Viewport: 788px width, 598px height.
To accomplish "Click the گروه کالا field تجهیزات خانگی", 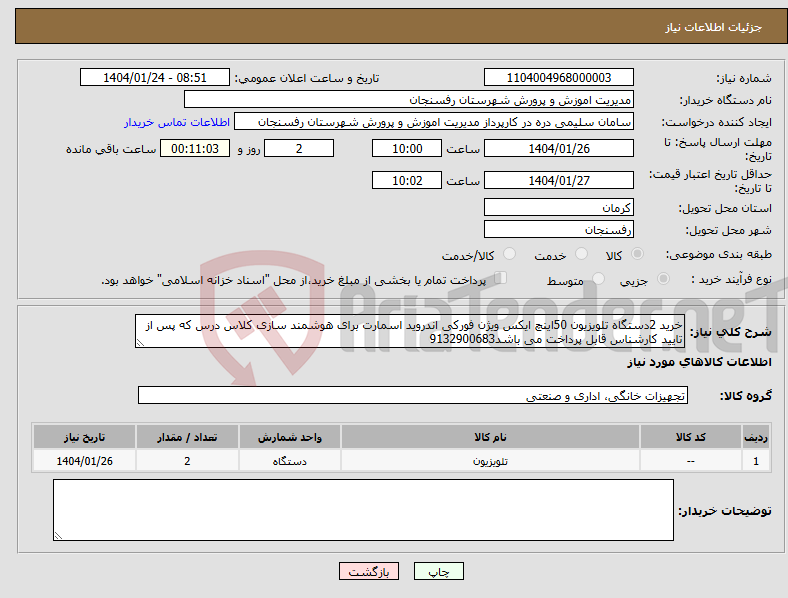I will coord(413,395).
